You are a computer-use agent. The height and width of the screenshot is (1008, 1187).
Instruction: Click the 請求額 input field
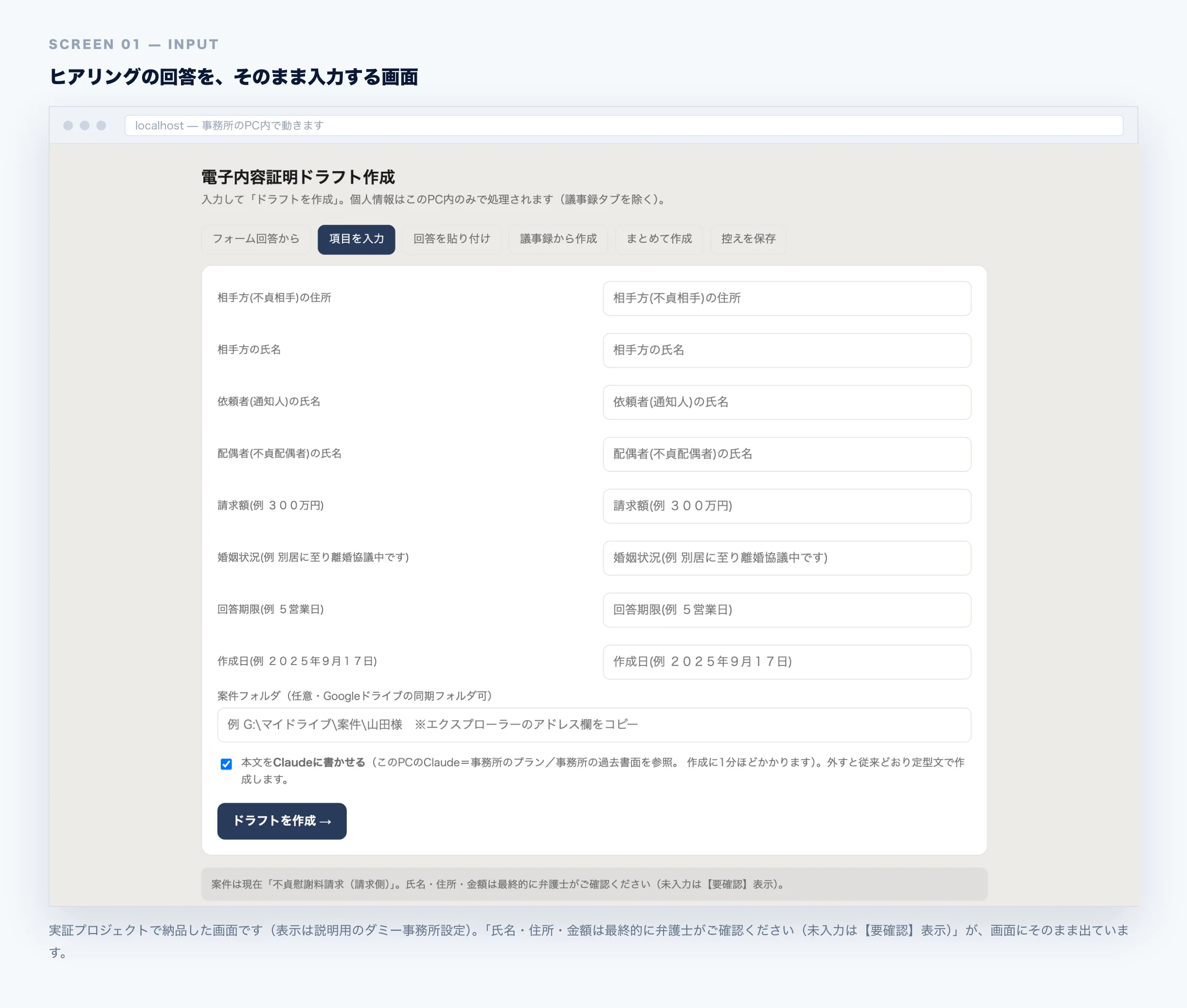click(786, 506)
